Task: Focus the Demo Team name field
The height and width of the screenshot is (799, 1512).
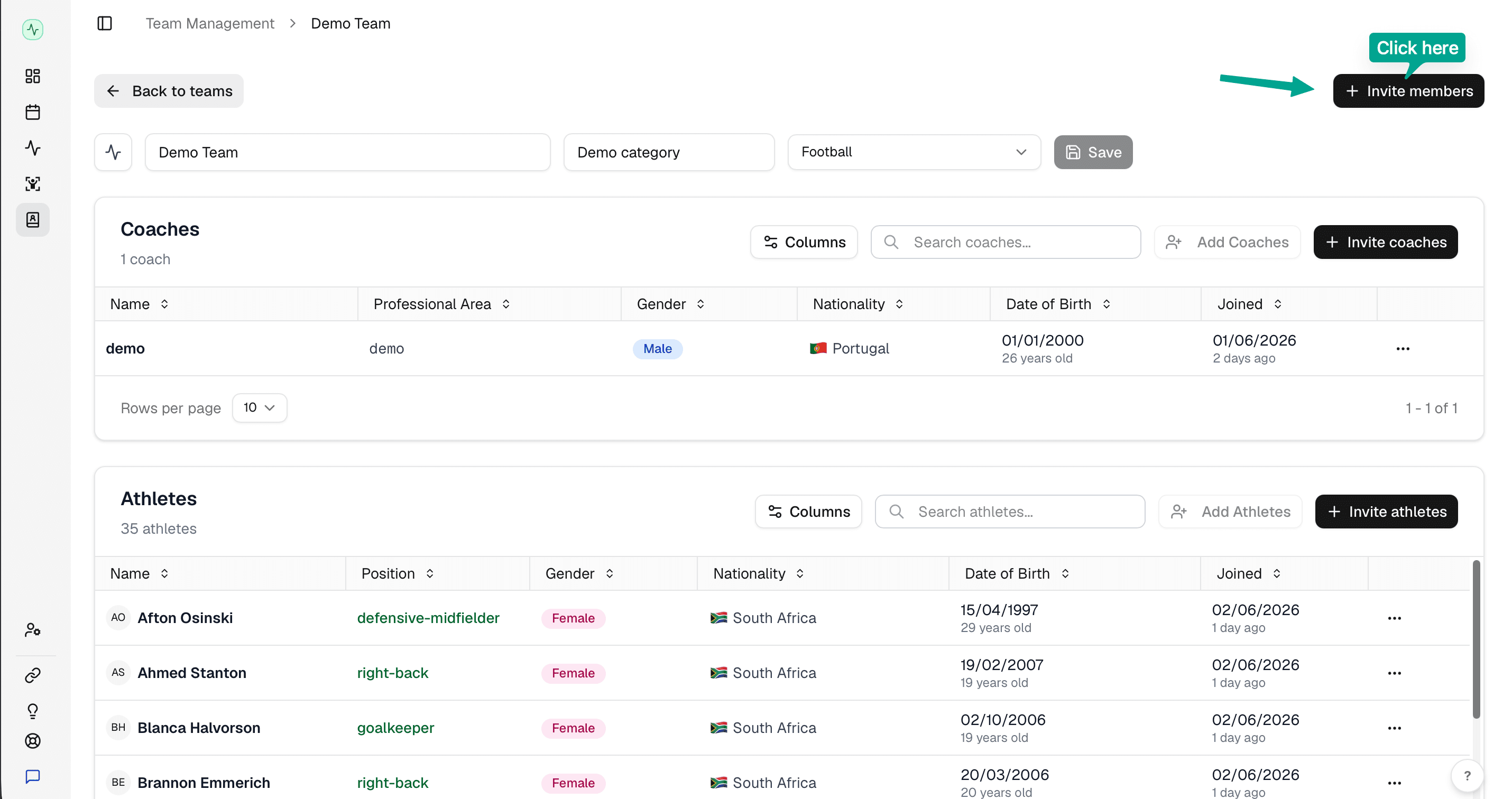Action: (x=347, y=153)
